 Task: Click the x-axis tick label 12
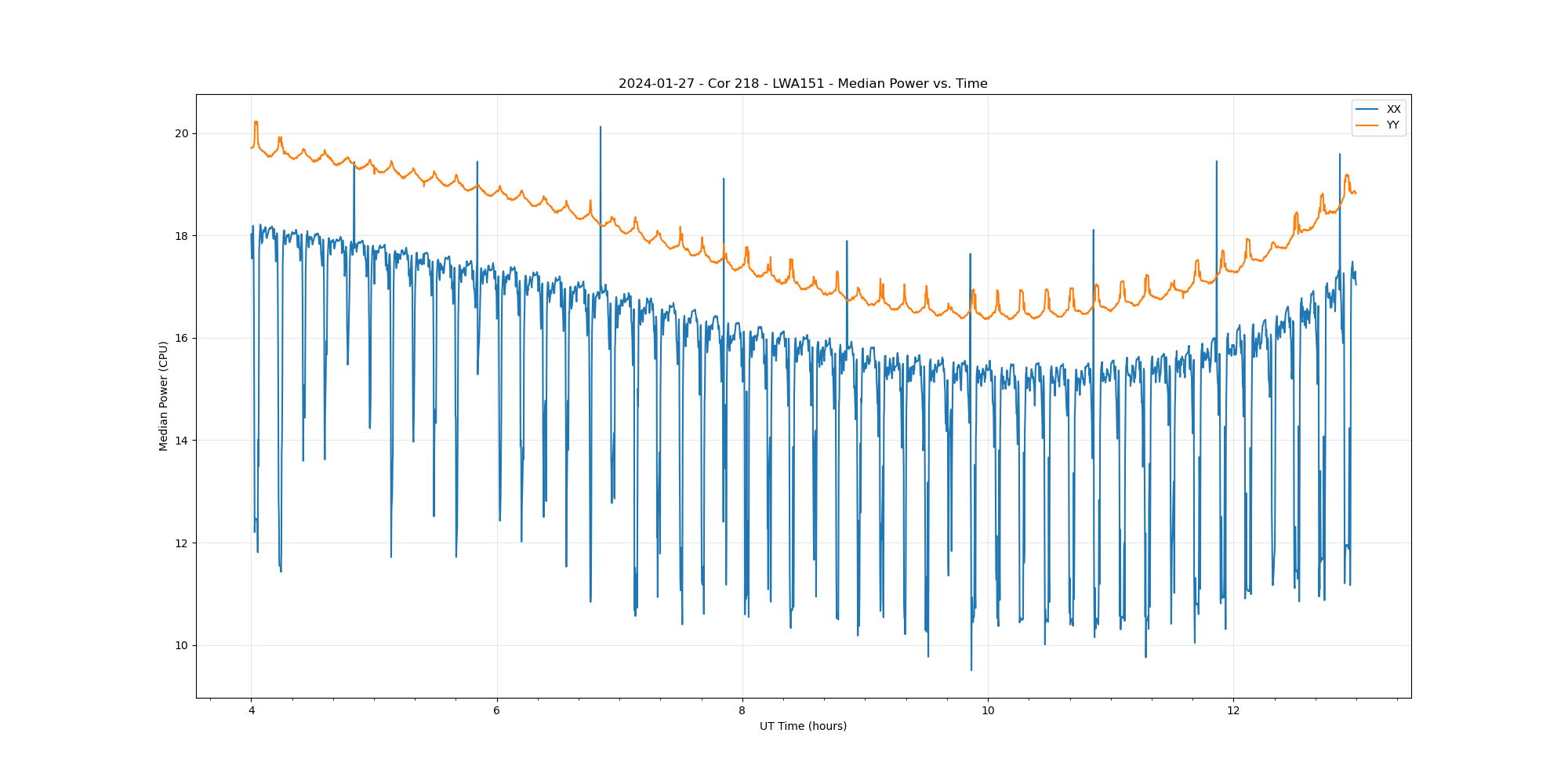click(x=1233, y=711)
